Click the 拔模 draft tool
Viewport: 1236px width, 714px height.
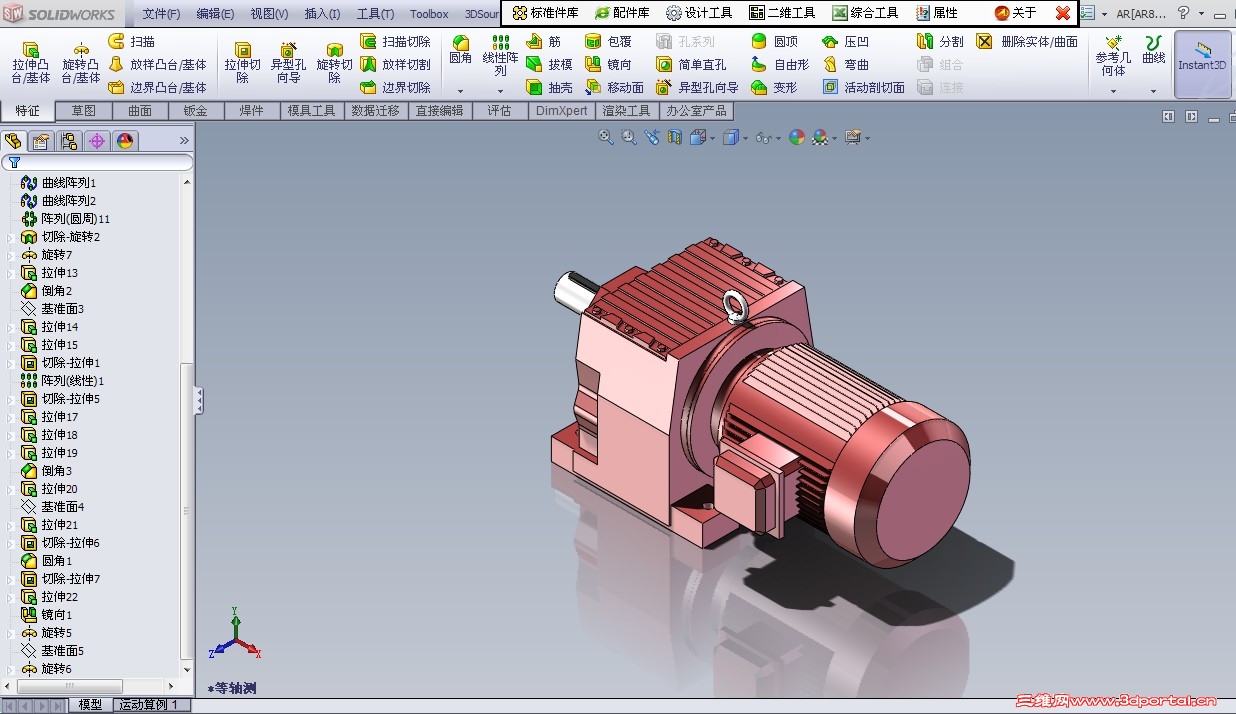tap(550, 65)
